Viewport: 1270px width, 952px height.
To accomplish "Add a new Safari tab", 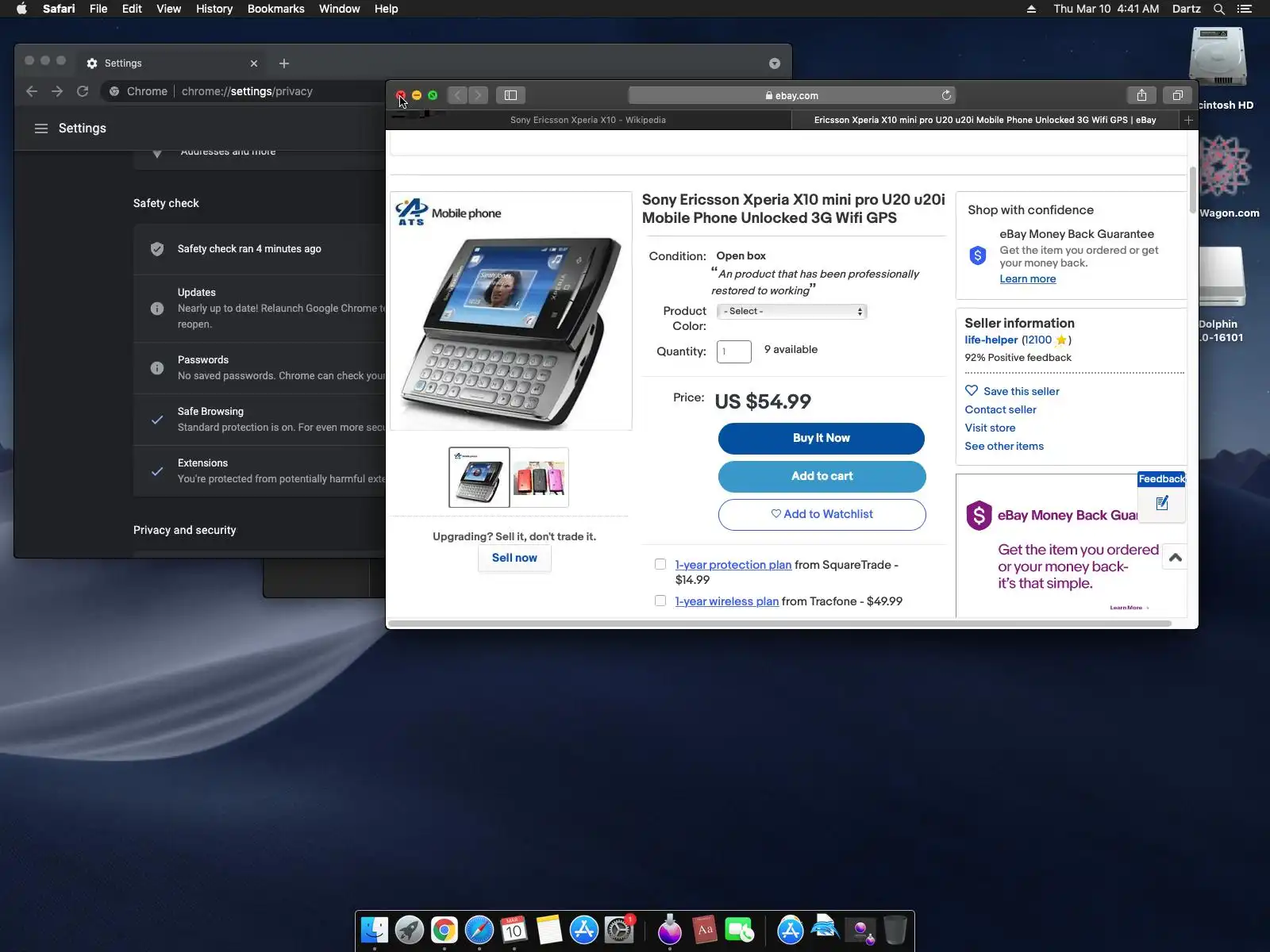I will coord(1188,120).
